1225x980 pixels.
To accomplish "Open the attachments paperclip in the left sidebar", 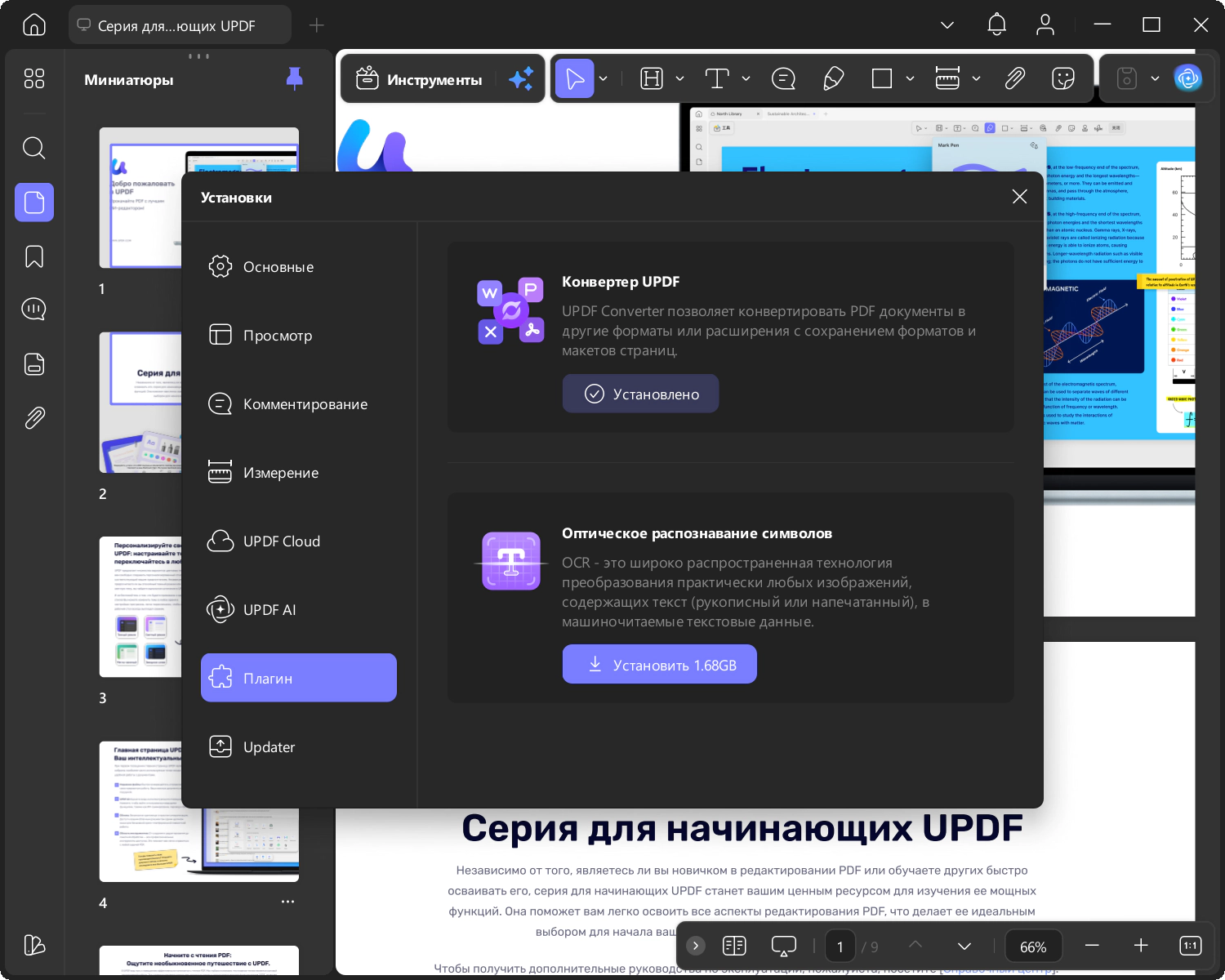I will (33, 418).
